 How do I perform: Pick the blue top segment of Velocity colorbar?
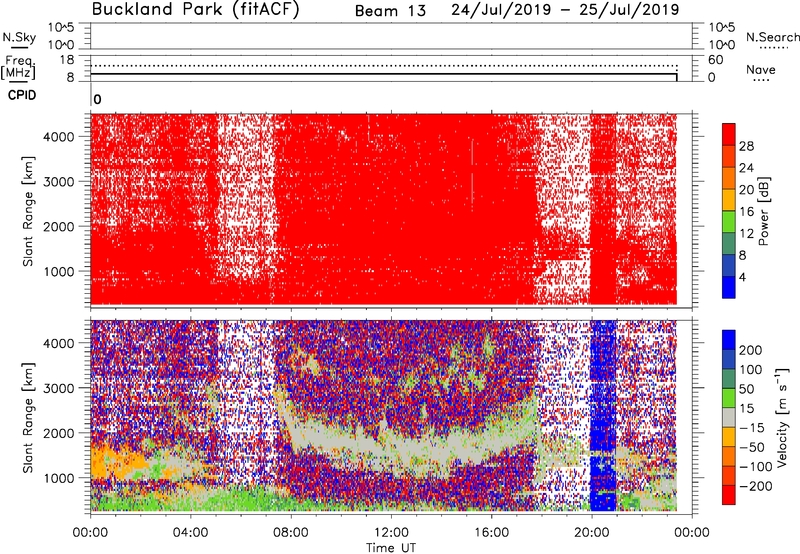pyautogui.click(x=729, y=340)
